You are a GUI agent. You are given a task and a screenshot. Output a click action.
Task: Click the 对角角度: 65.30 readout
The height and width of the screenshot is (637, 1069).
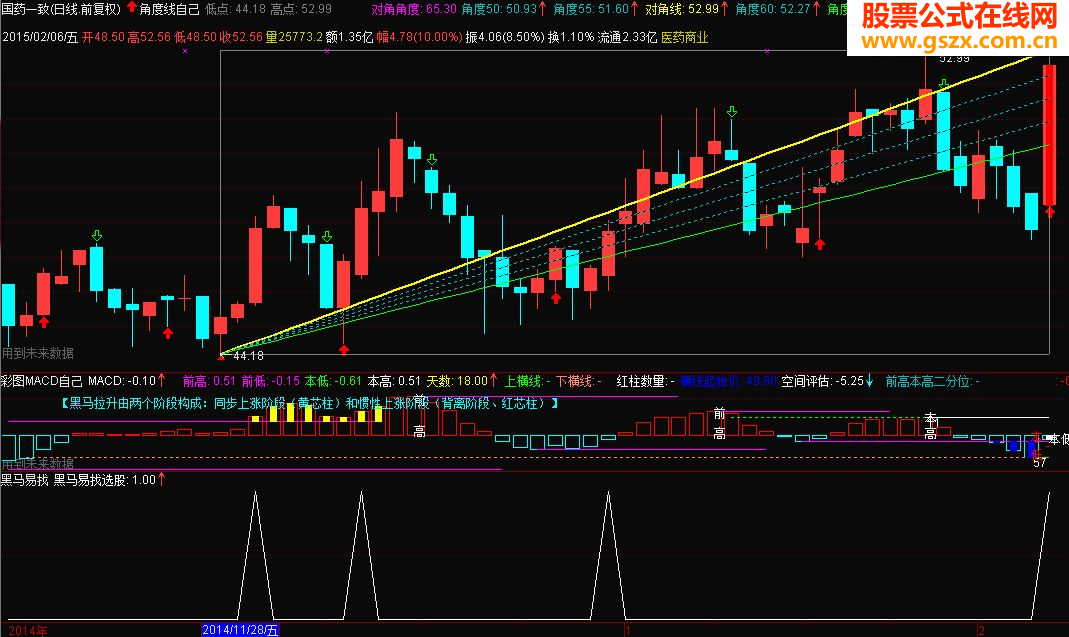[x=414, y=9]
